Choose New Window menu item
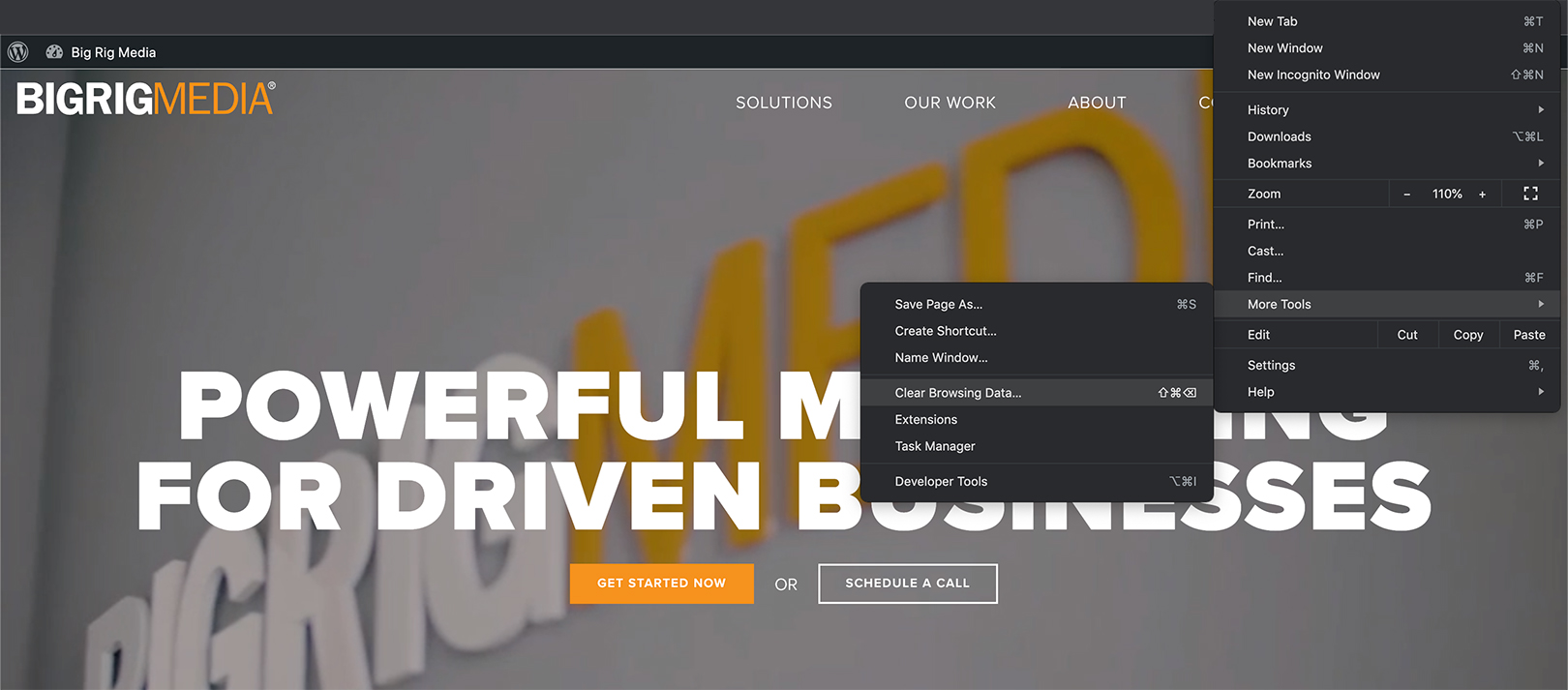The image size is (1568, 690). click(x=1387, y=48)
